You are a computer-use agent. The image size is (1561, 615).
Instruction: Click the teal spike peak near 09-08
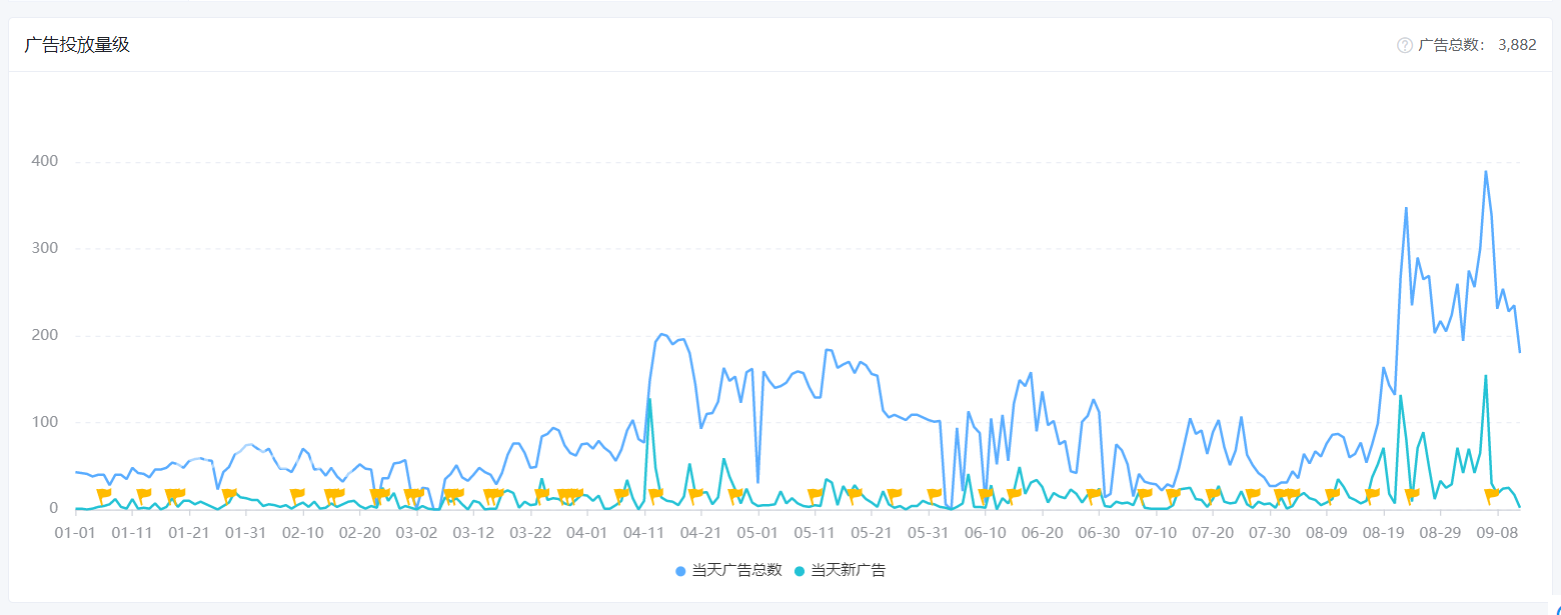coord(1486,376)
